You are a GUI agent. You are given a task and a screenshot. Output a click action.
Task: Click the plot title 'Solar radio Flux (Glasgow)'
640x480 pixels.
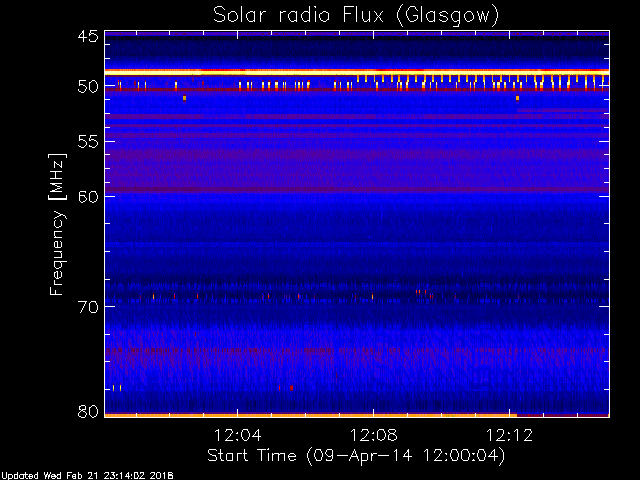point(356,15)
